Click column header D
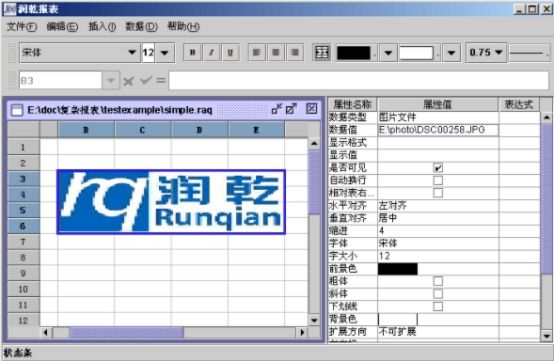The image size is (554, 361). coord(199,130)
